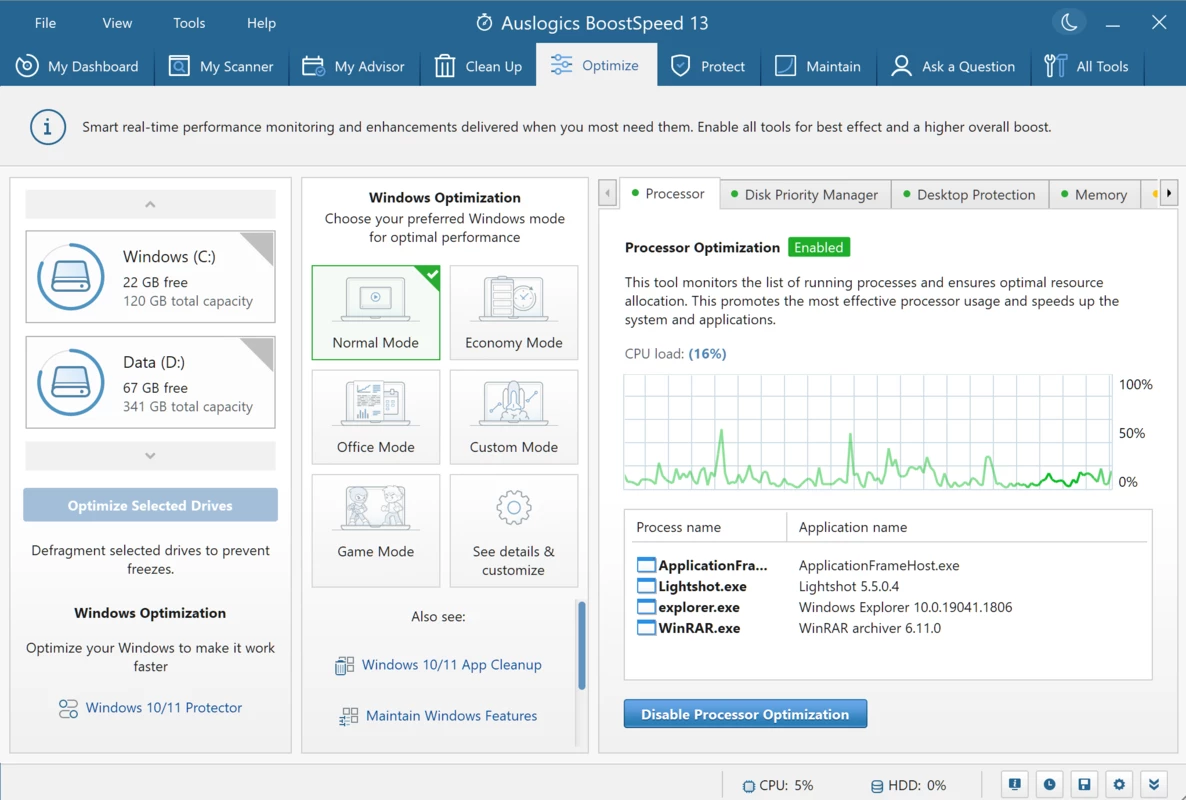Click Disable Processor Optimization button

coord(745,714)
